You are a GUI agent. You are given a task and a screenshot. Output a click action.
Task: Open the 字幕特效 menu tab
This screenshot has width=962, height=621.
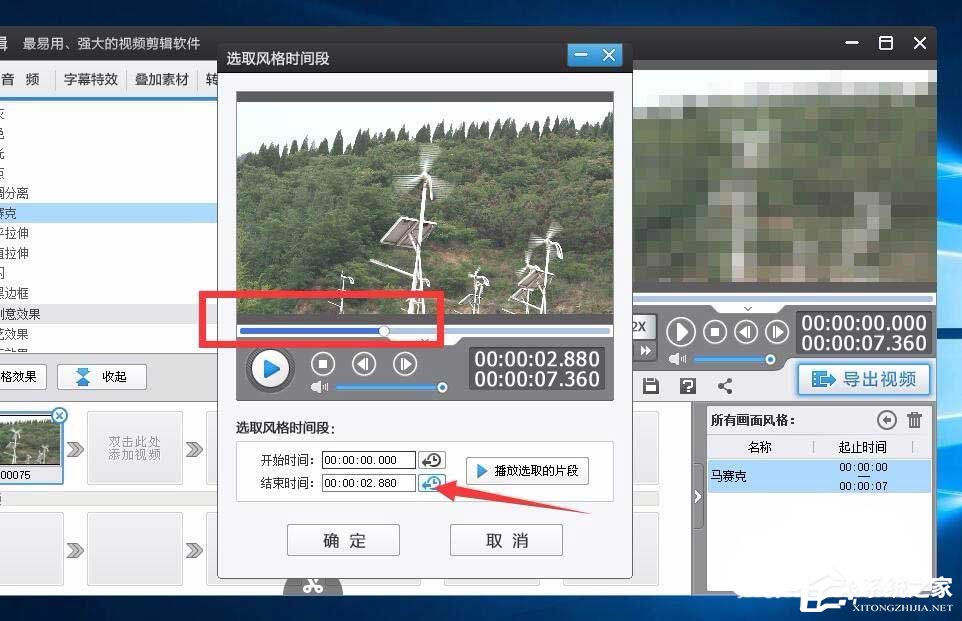(90, 79)
